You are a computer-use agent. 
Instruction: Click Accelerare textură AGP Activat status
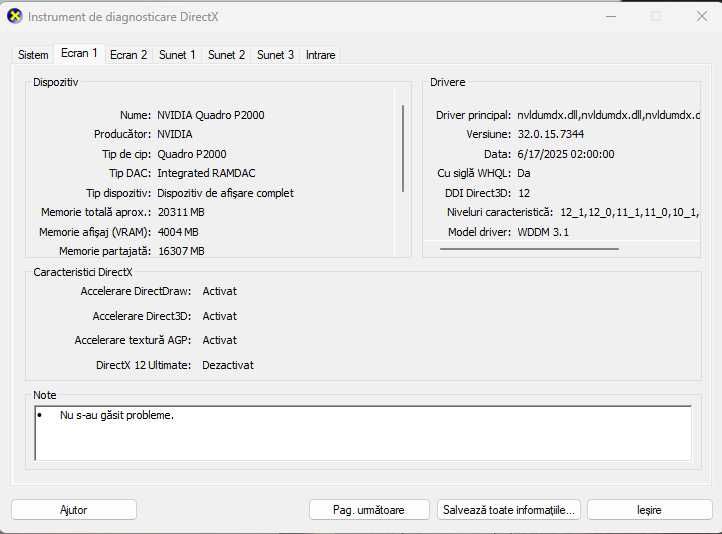click(x=220, y=340)
